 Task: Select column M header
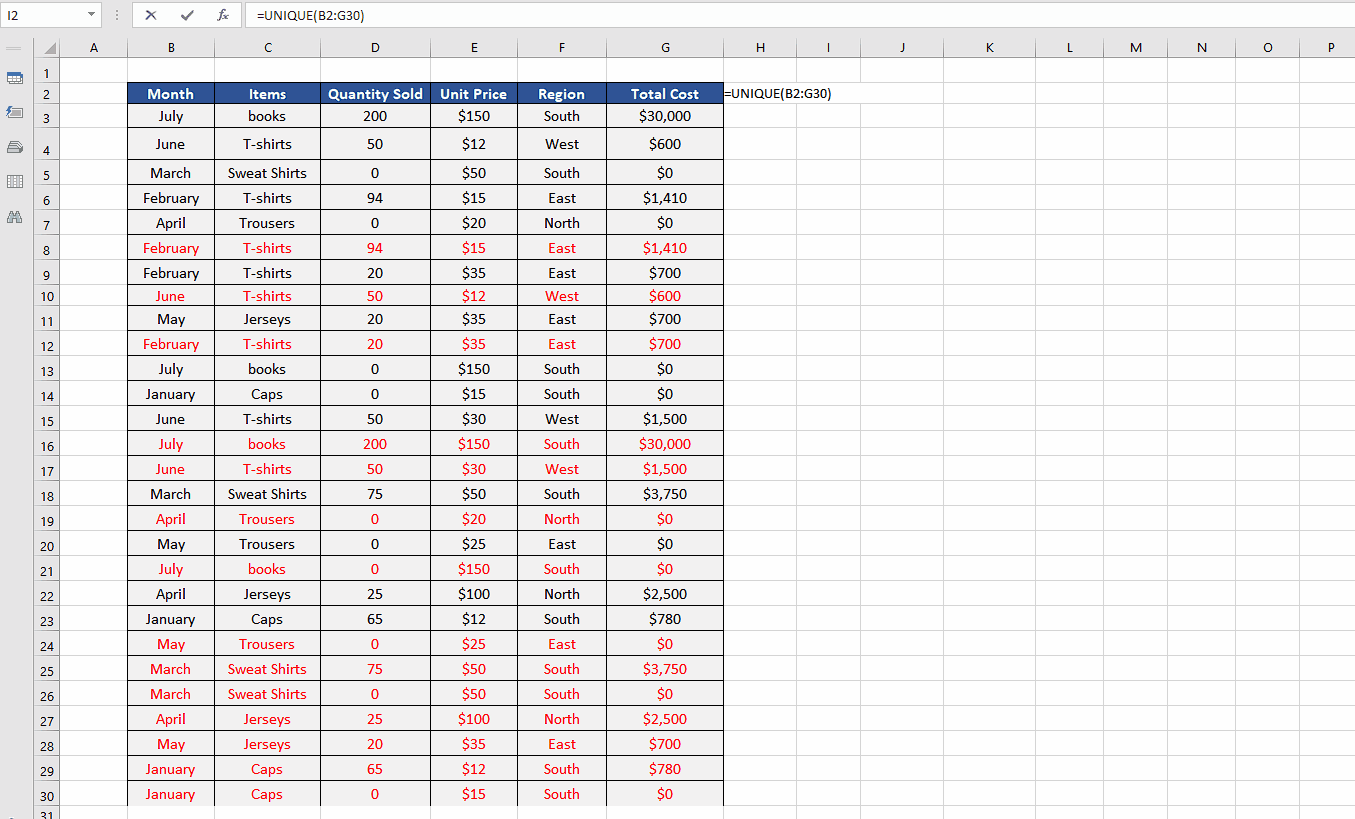1136,48
